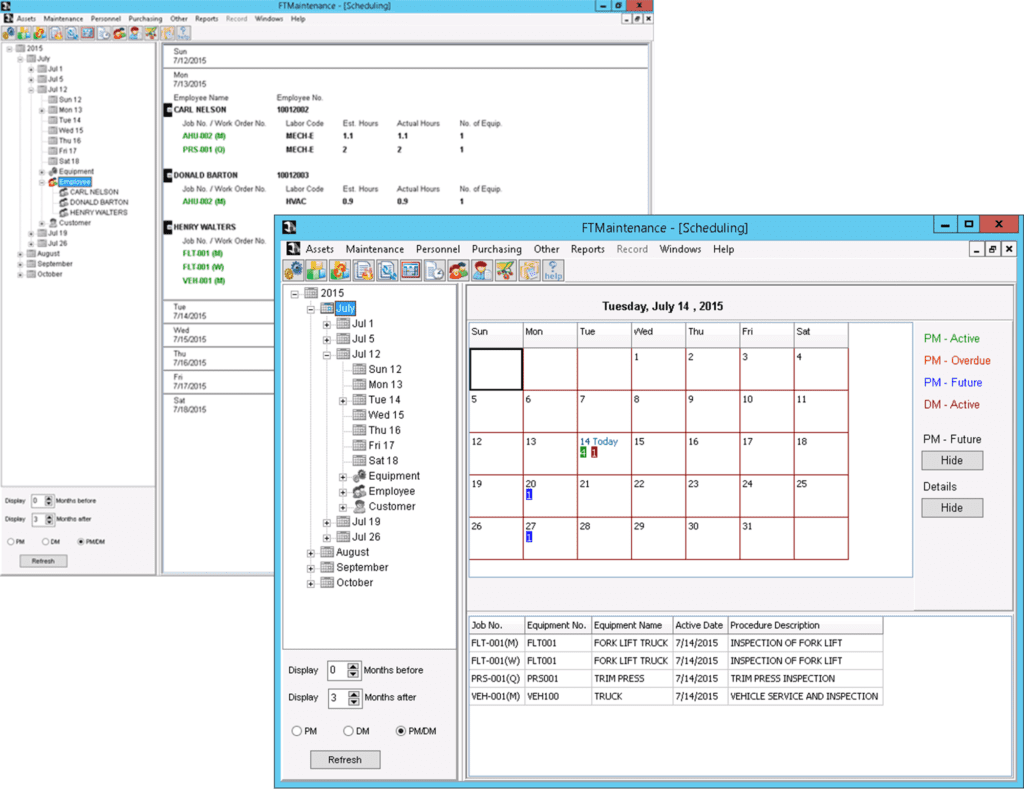
Task: Click the inventory boxes icon in front window toolbar
Action: click(317, 270)
